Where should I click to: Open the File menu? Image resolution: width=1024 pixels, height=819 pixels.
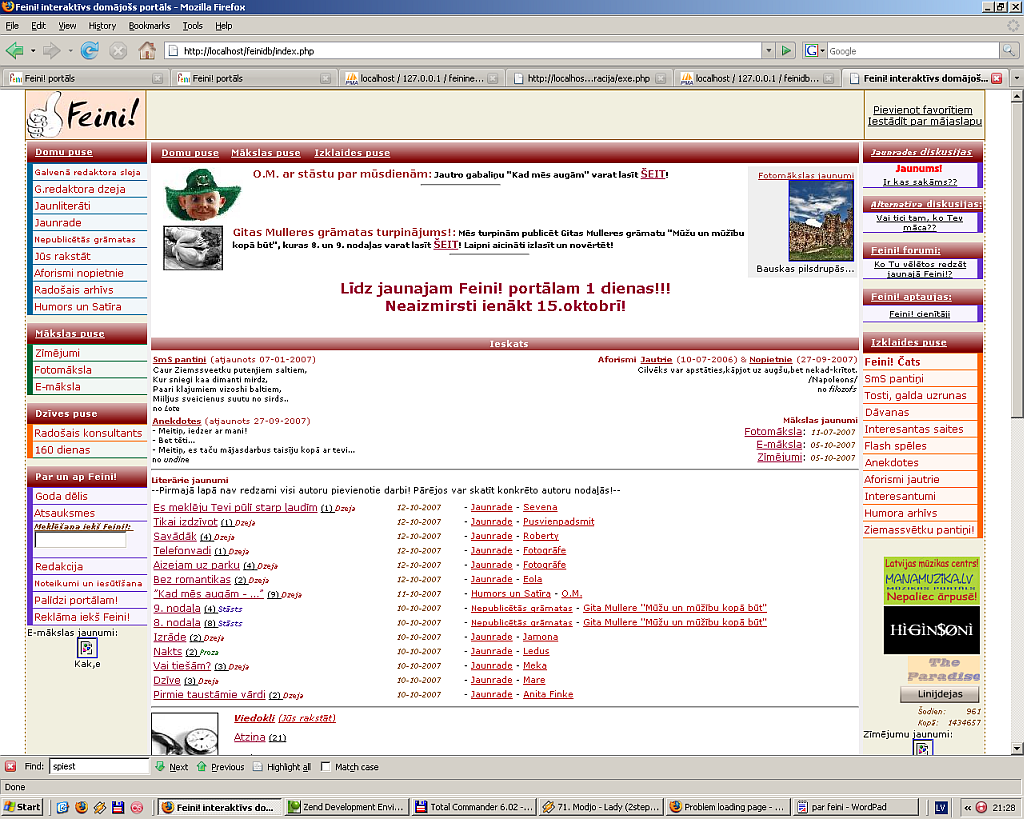(x=12, y=25)
